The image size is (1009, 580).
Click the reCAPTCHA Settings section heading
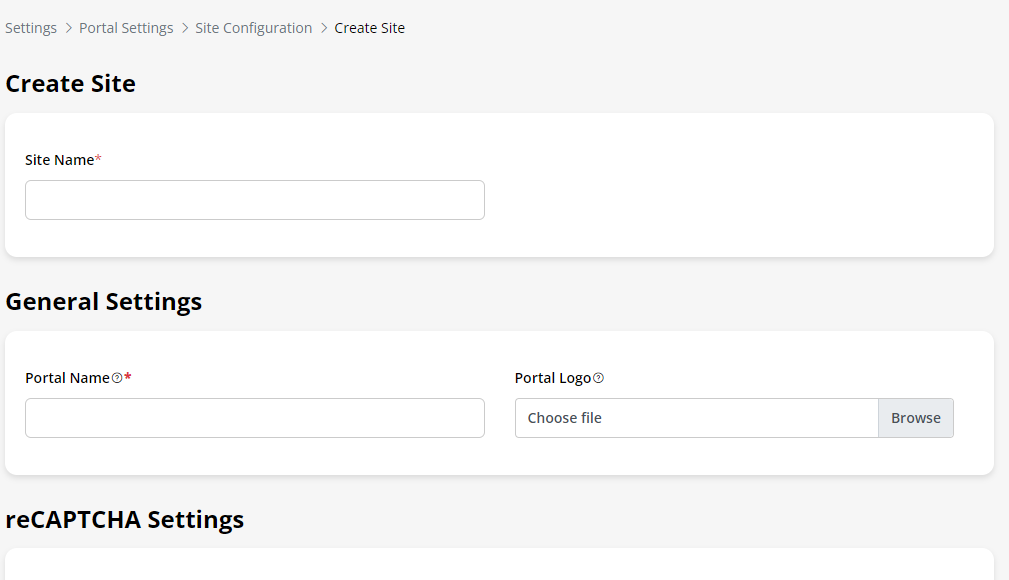point(125,520)
